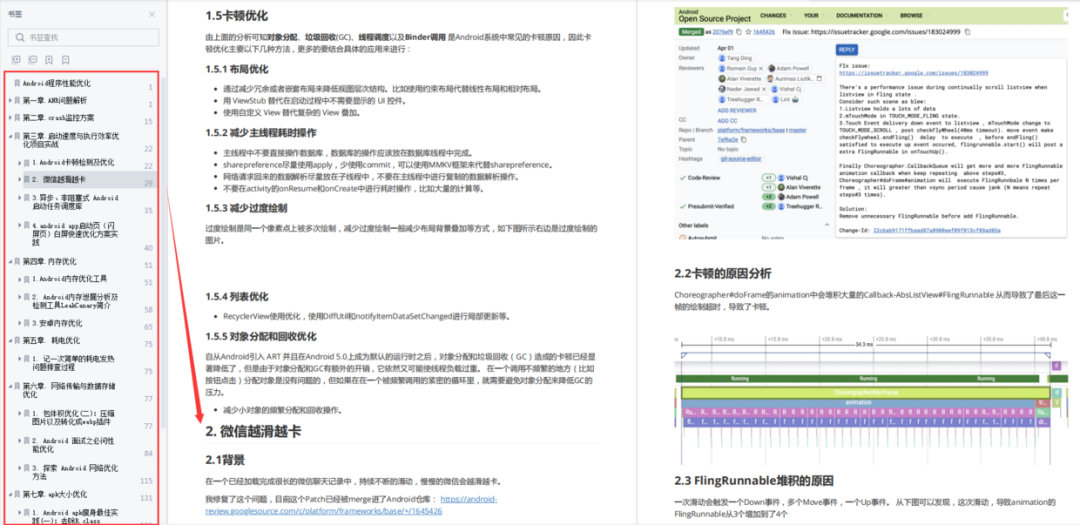
Task: Click the 1.5.5 对象分配和回收优化 heading
Action: (x=261, y=336)
